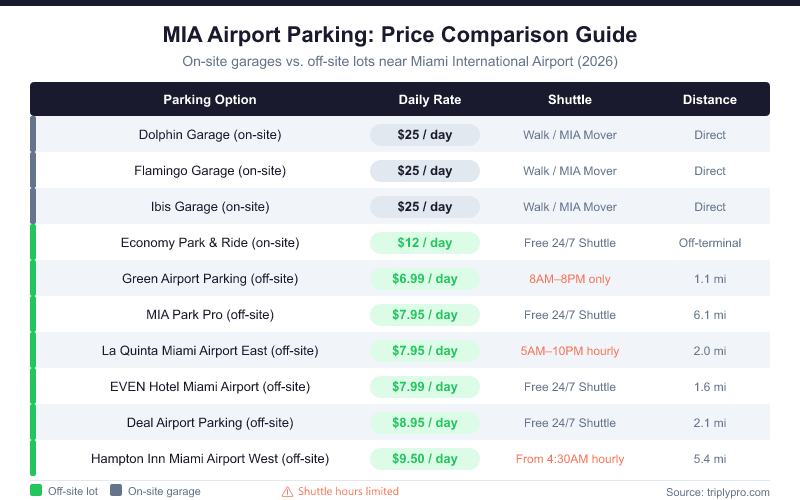This screenshot has height=500, width=800.
Task: Click the Economy Park & Ride $12 / day badge
Action: (425, 243)
